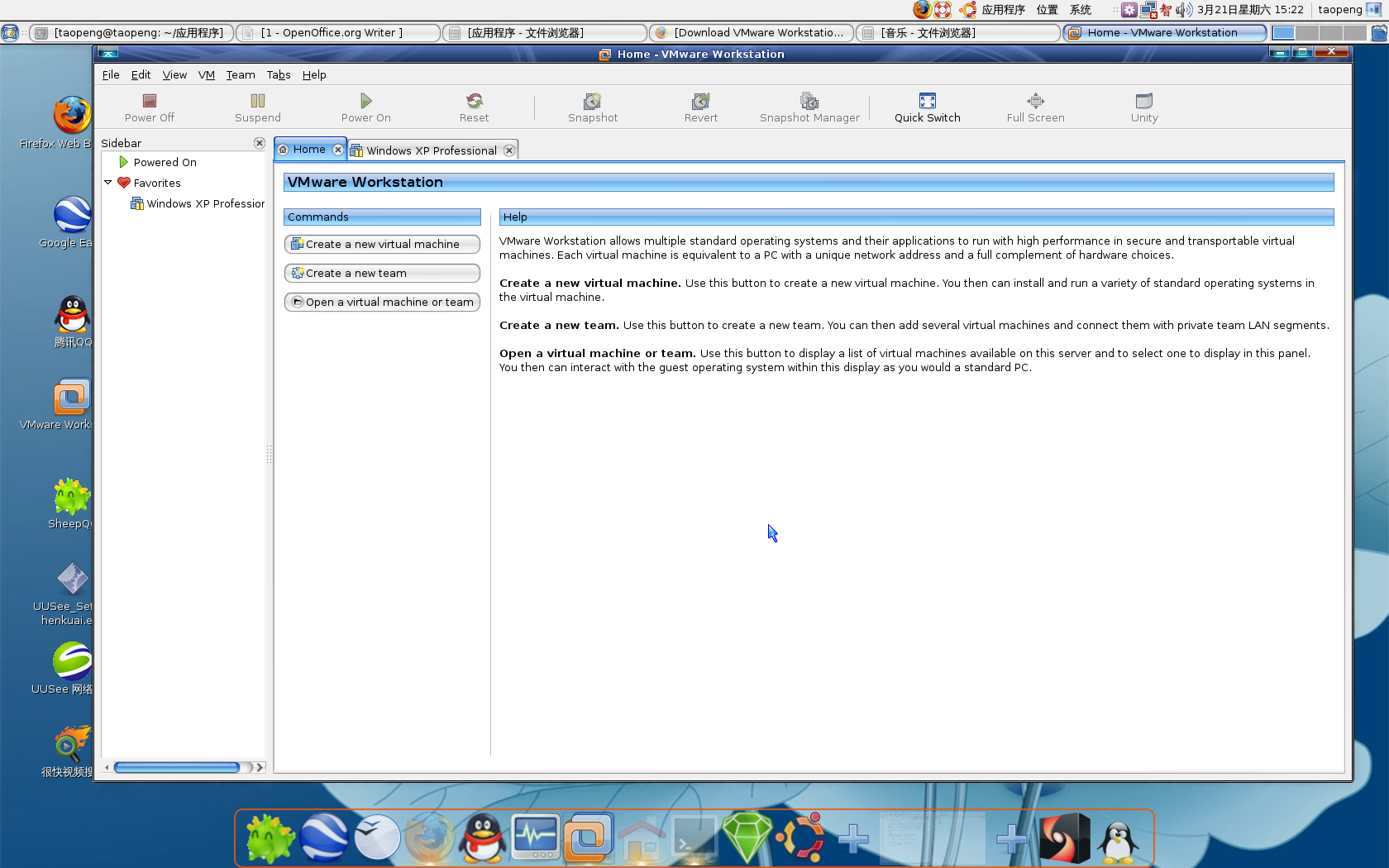Viewport: 1389px width, 868px height.
Task: Click the date and time display
Action: pyautogui.click(x=1250, y=10)
